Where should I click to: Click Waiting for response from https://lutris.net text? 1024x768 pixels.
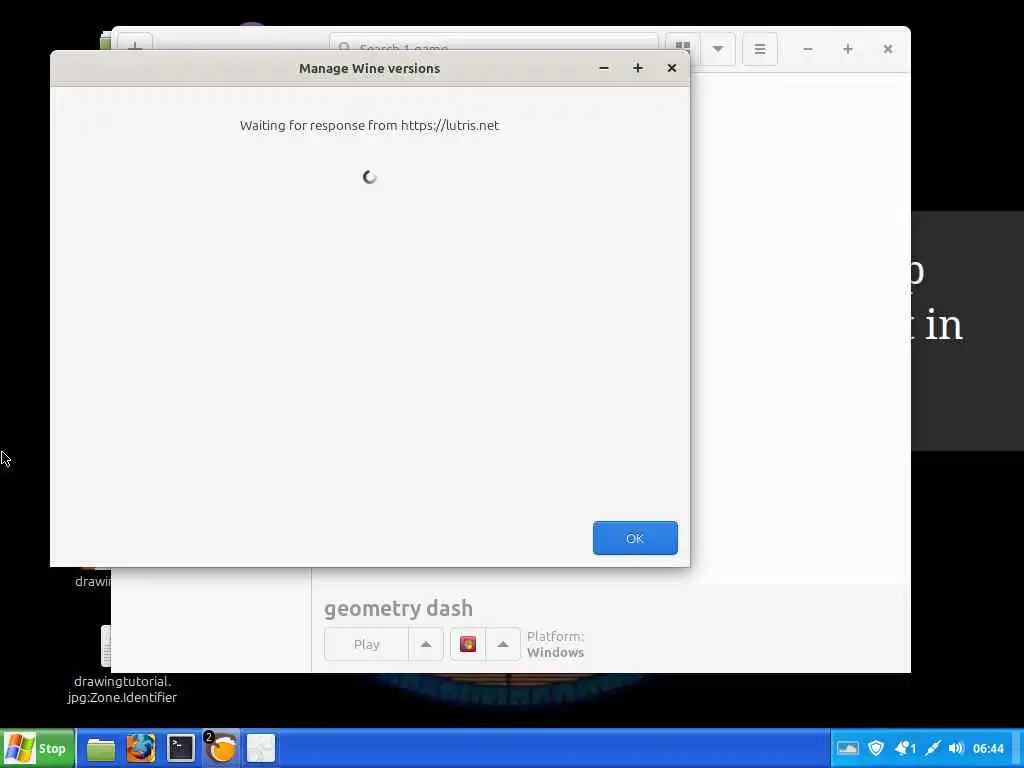click(369, 125)
